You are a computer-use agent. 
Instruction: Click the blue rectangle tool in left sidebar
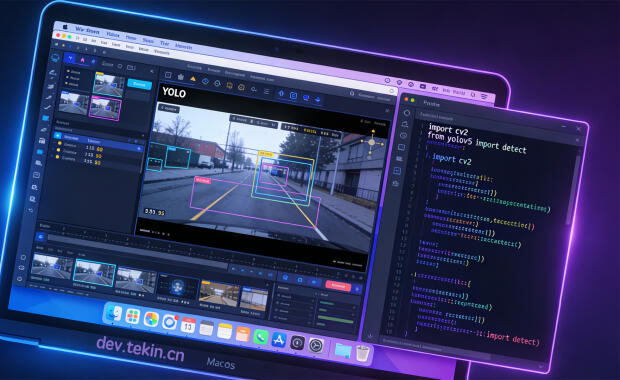[x=46, y=118]
